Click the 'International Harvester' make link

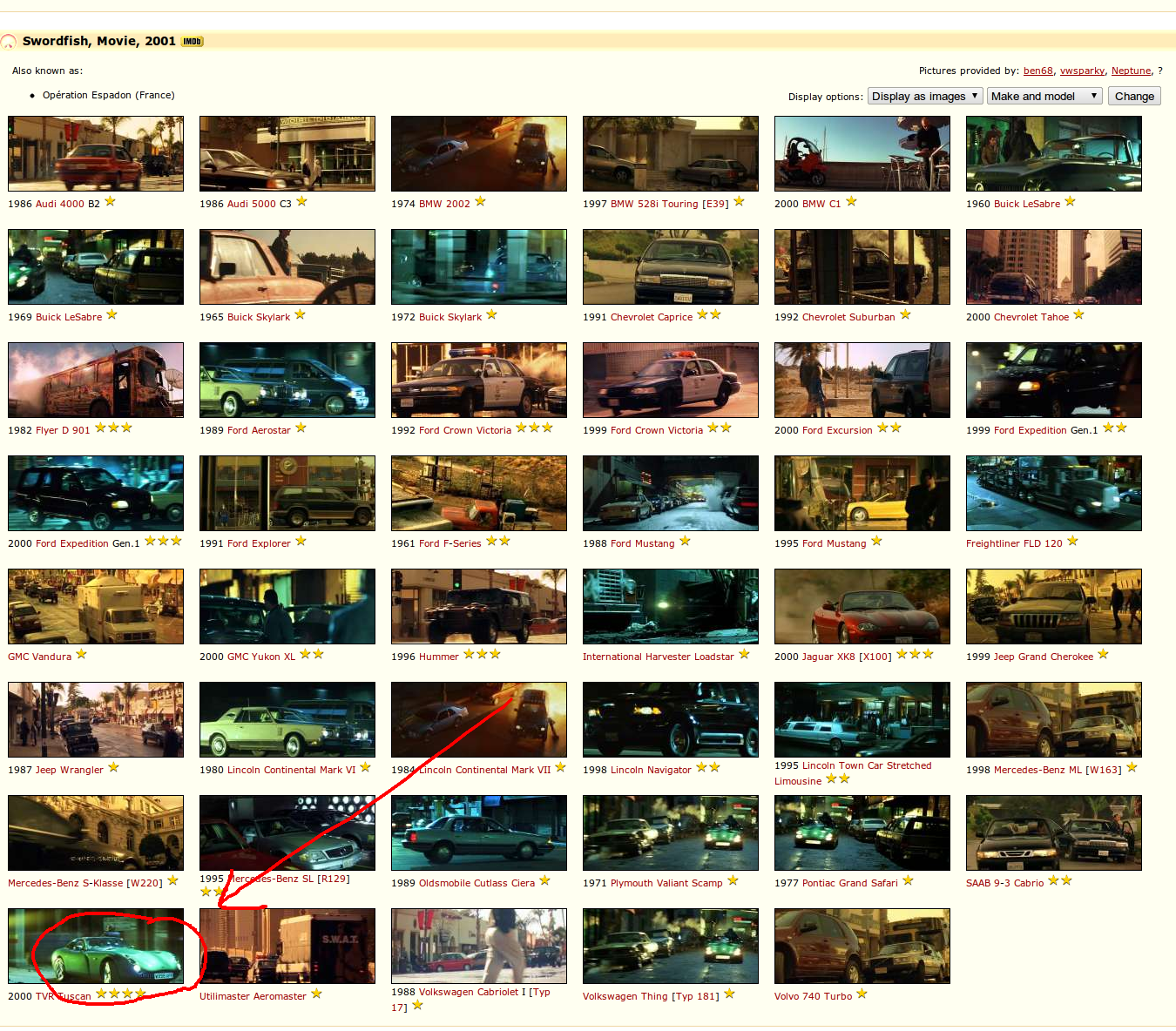(637, 657)
